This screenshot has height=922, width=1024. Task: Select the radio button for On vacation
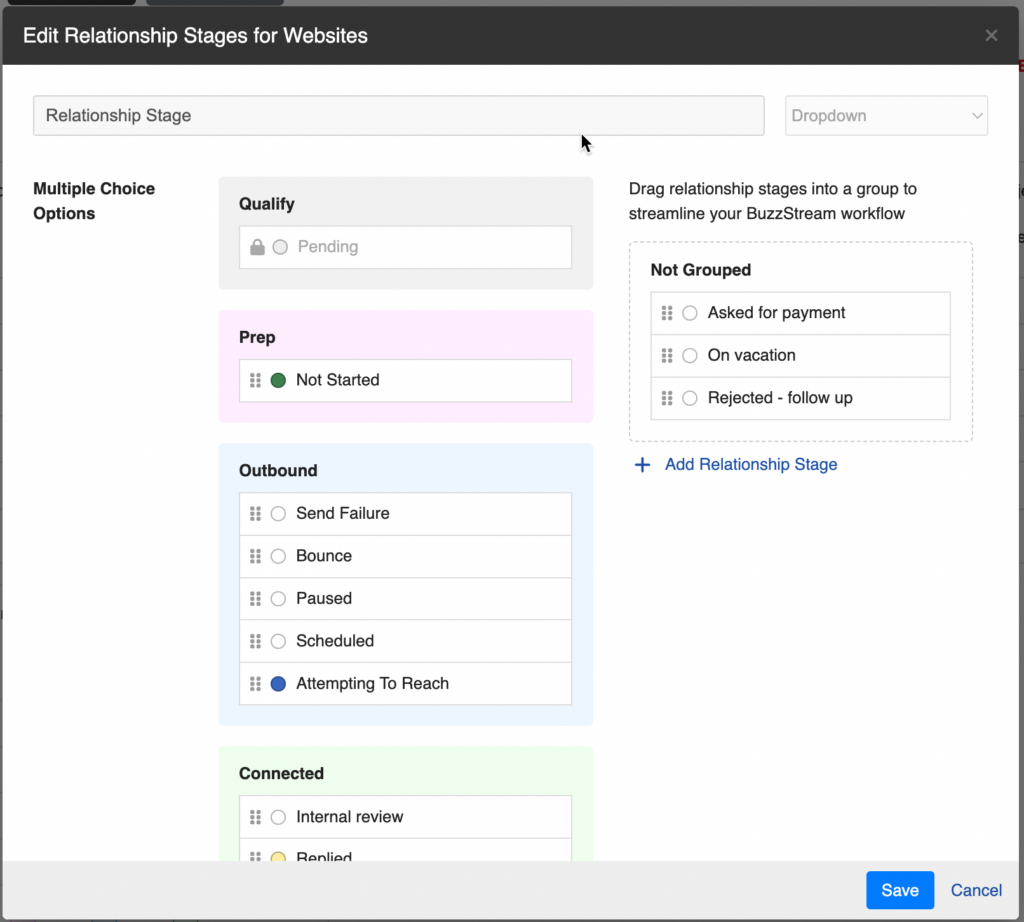tap(690, 355)
